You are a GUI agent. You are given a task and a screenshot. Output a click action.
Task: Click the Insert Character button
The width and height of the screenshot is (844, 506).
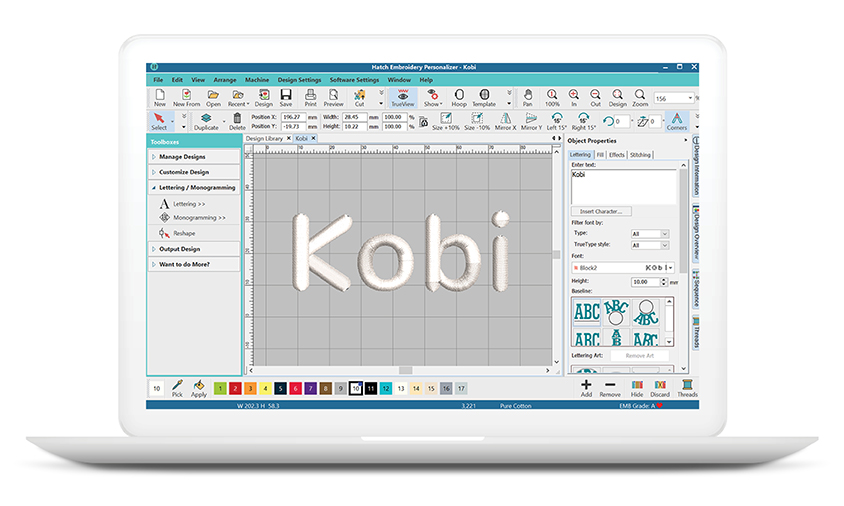pyautogui.click(x=601, y=212)
